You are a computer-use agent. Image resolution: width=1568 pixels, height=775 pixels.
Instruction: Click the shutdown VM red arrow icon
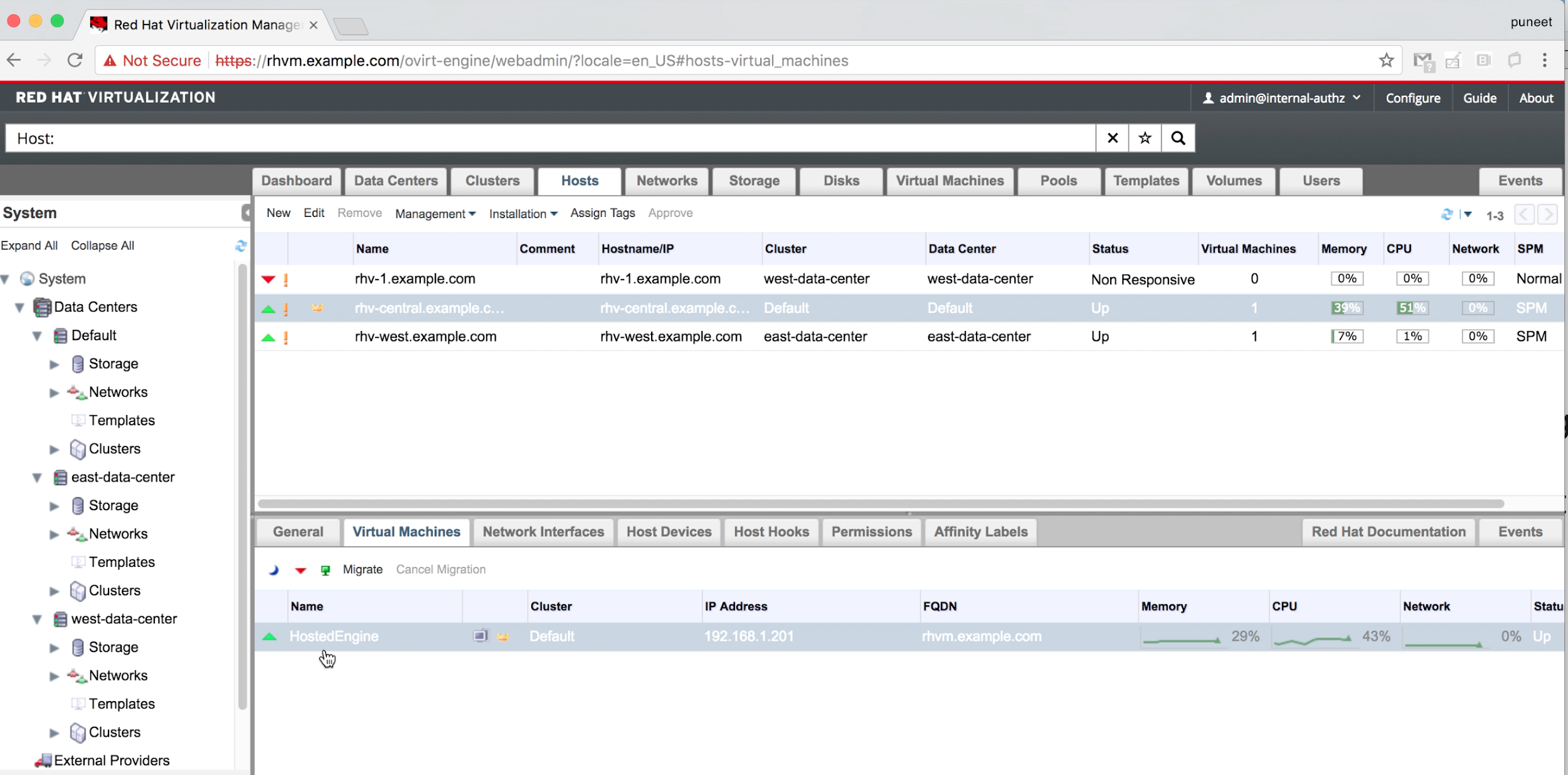pos(300,570)
